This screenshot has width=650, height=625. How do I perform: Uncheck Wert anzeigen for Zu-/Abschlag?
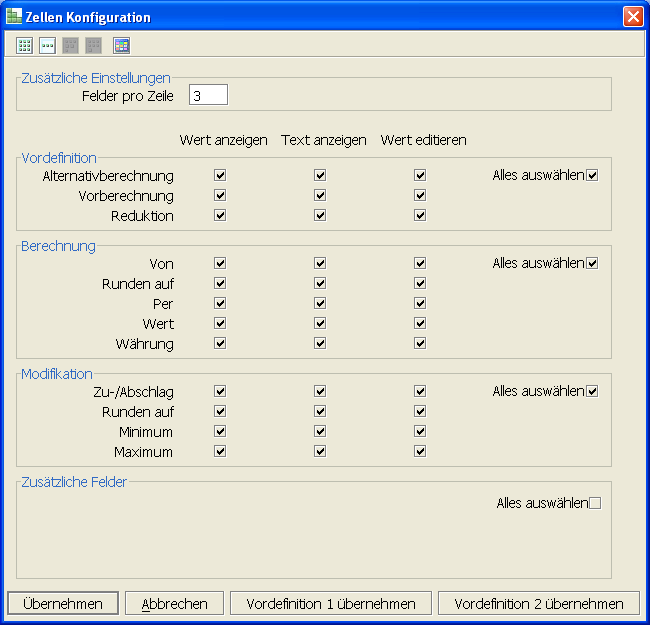point(220,392)
